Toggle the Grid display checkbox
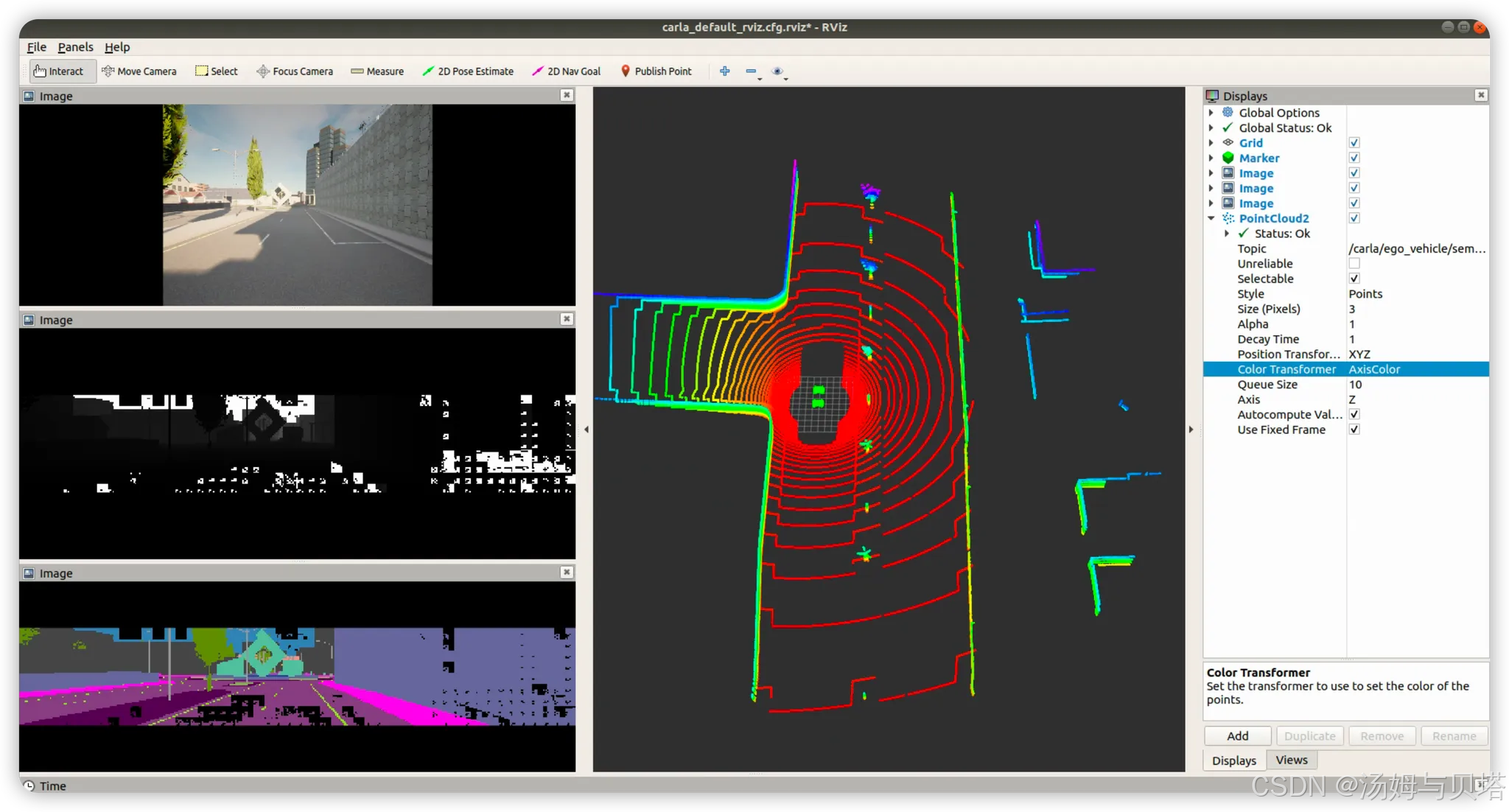 click(1354, 143)
